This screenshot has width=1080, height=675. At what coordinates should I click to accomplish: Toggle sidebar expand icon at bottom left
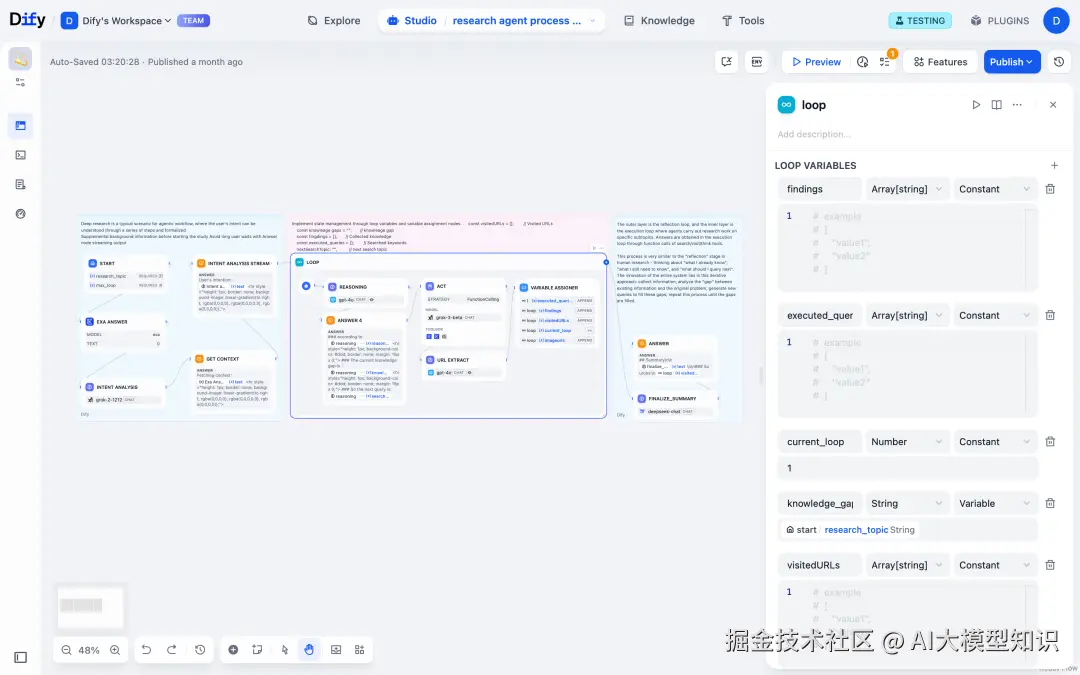coord(21,657)
